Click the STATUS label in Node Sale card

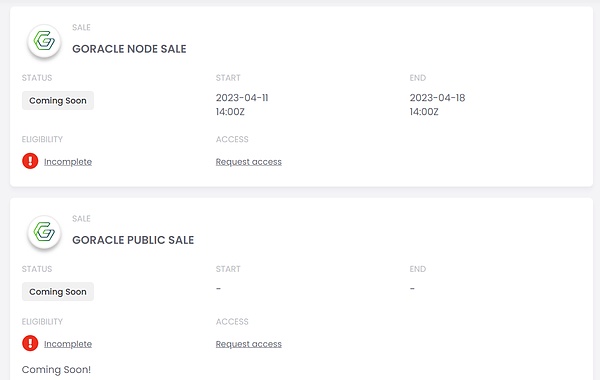37,78
